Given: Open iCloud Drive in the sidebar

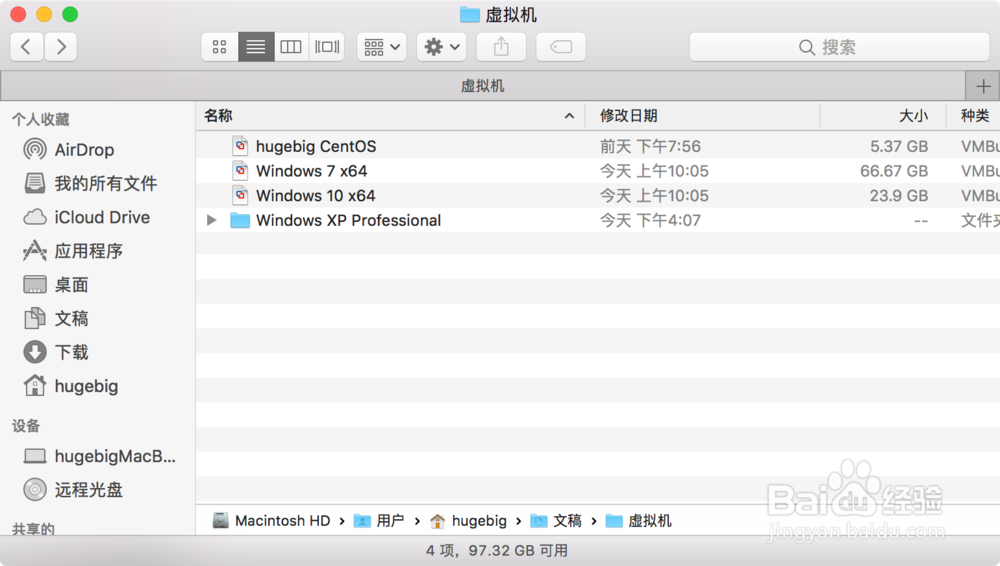Looking at the screenshot, I should coord(102,218).
